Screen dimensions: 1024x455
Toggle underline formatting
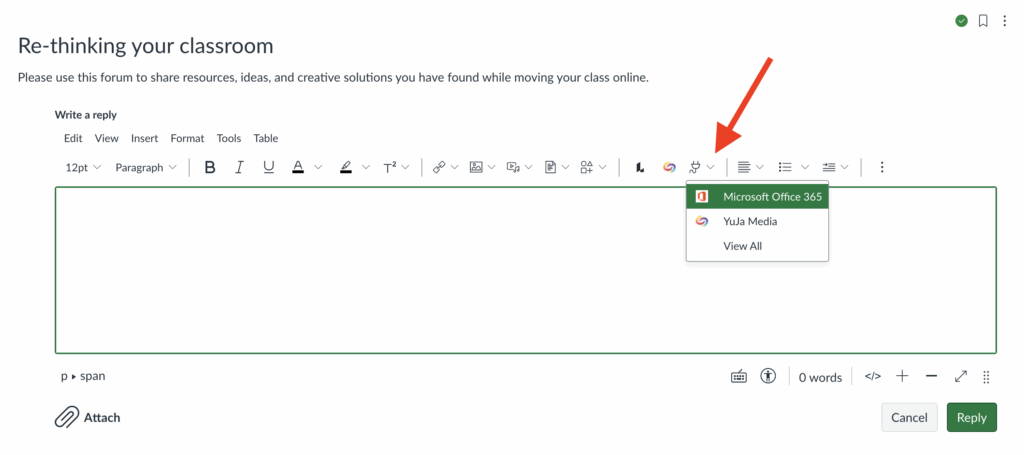point(268,168)
